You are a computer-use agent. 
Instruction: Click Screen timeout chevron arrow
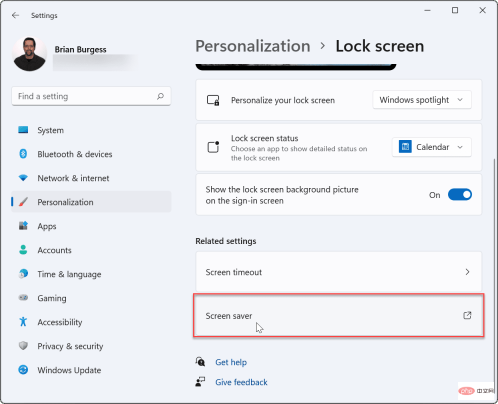click(x=467, y=272)
